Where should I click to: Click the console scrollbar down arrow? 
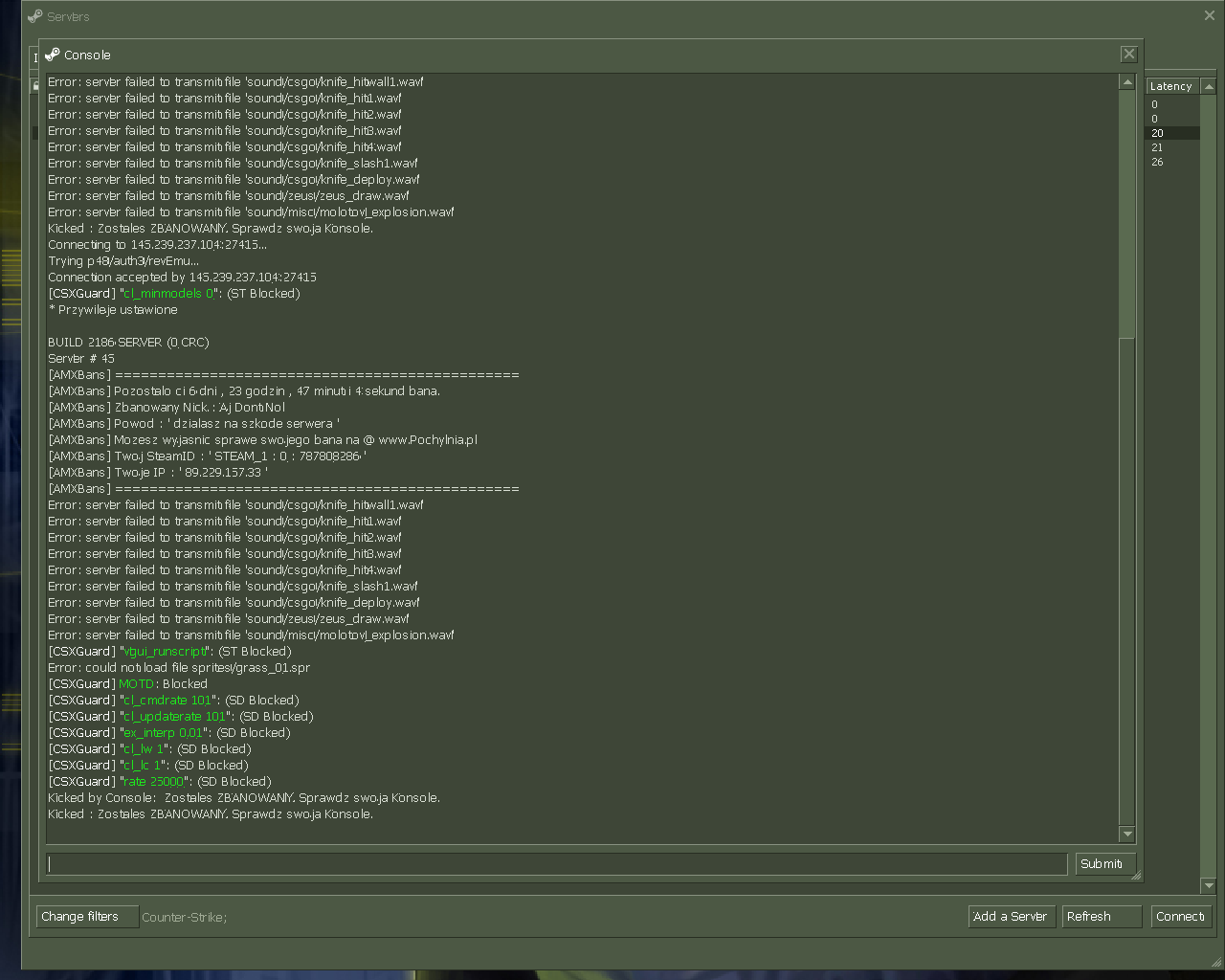[1127, 835]
